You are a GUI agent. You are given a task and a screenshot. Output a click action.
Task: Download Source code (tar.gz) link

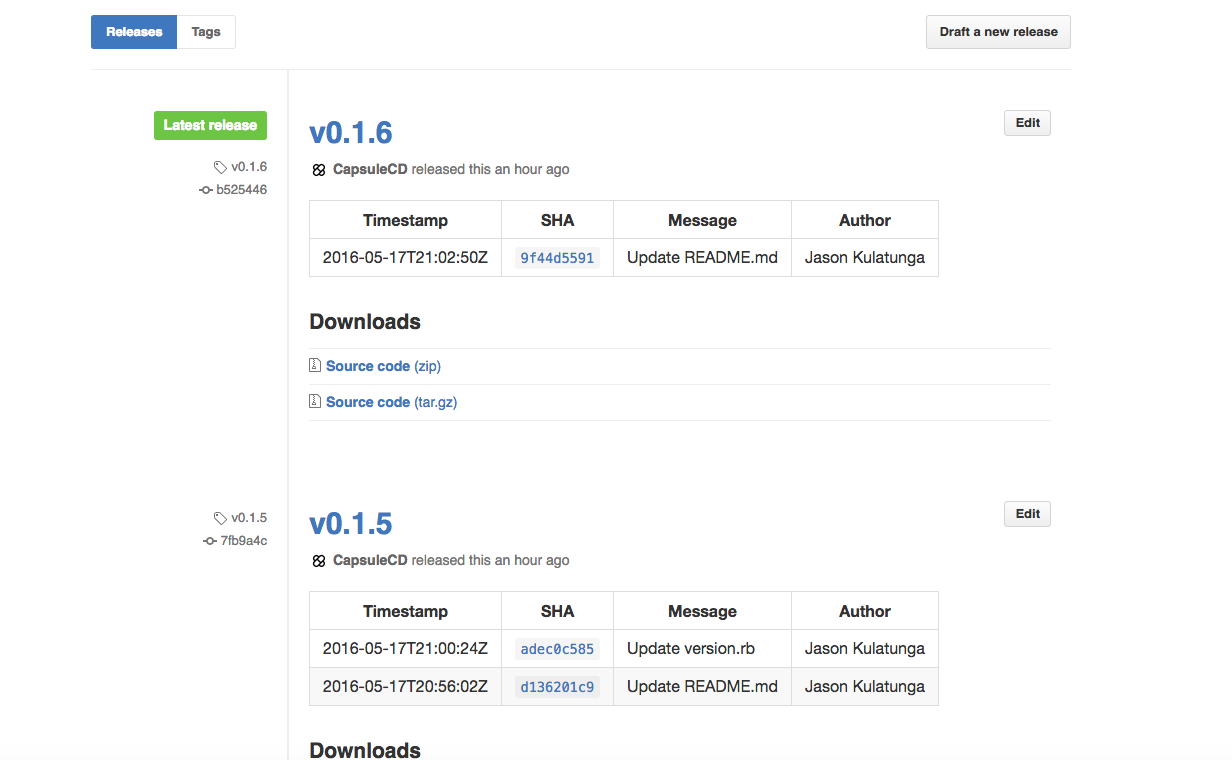(392, 402)
